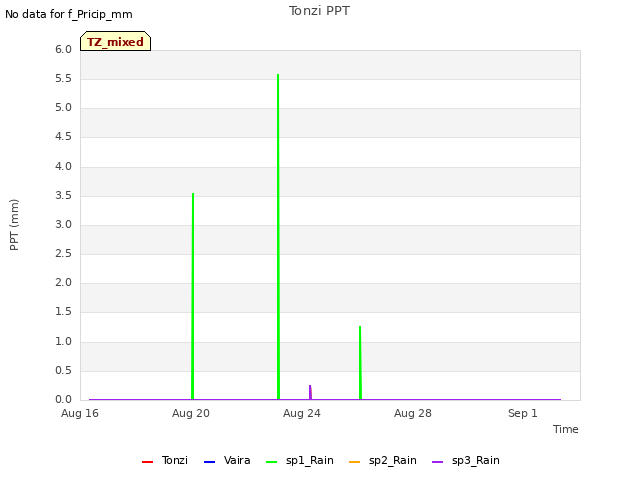Click the tallest green spike near Aug 23
Screen dimensions: 640x480
coord(278,237)
